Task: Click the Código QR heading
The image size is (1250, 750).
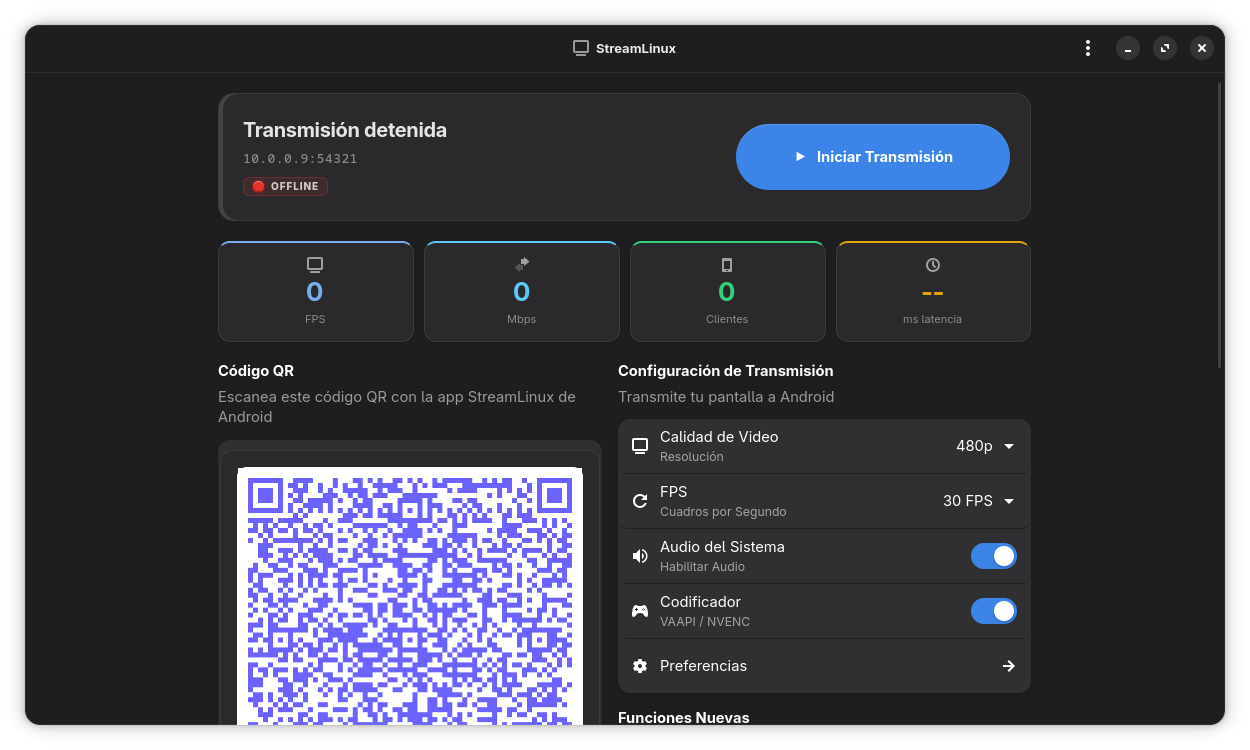Action: (256, 371)
